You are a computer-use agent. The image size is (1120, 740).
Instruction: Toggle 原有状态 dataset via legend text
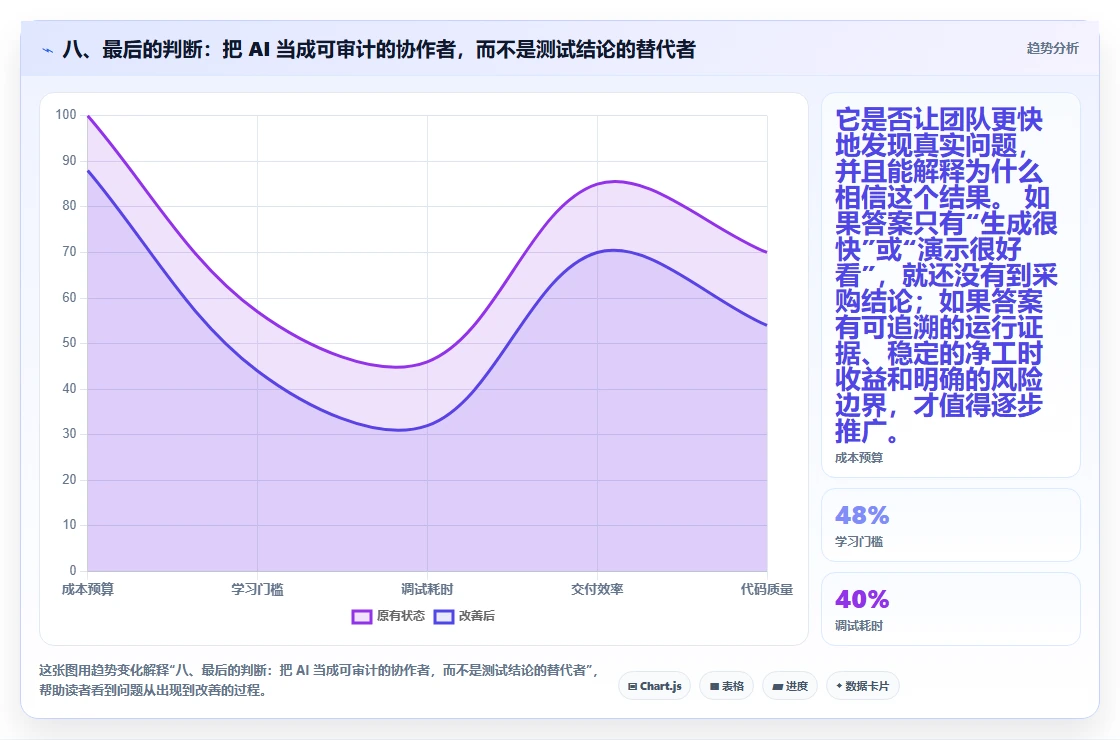[x=401, y=616]
